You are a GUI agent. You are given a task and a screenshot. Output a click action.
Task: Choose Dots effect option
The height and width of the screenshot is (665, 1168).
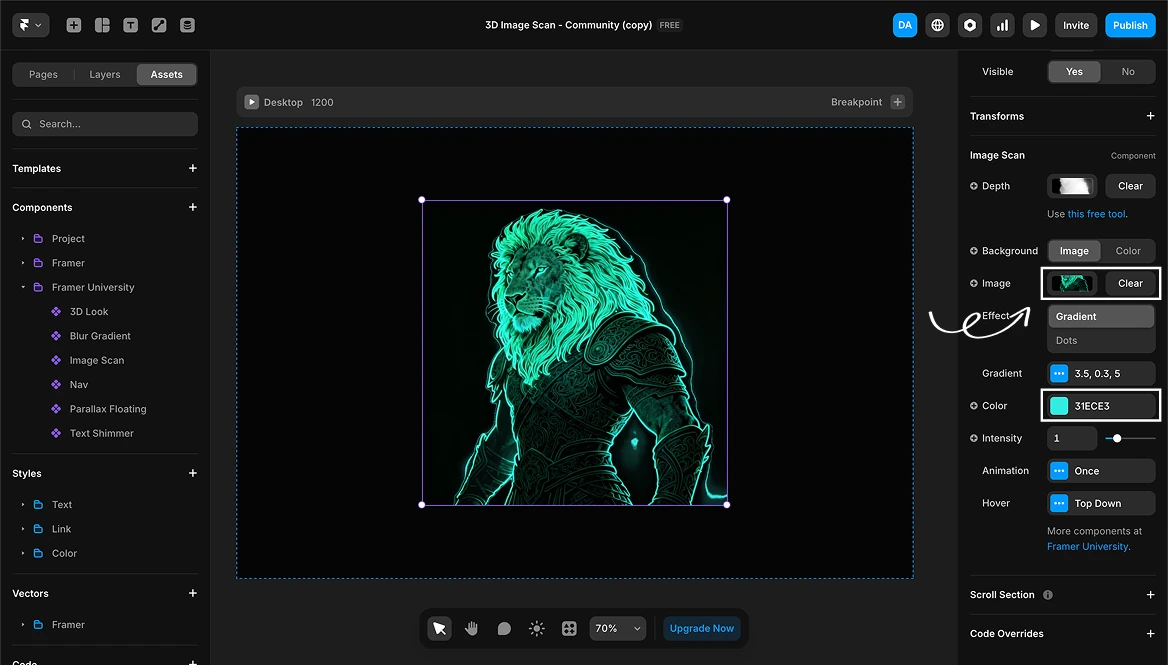click(1101, 340)
